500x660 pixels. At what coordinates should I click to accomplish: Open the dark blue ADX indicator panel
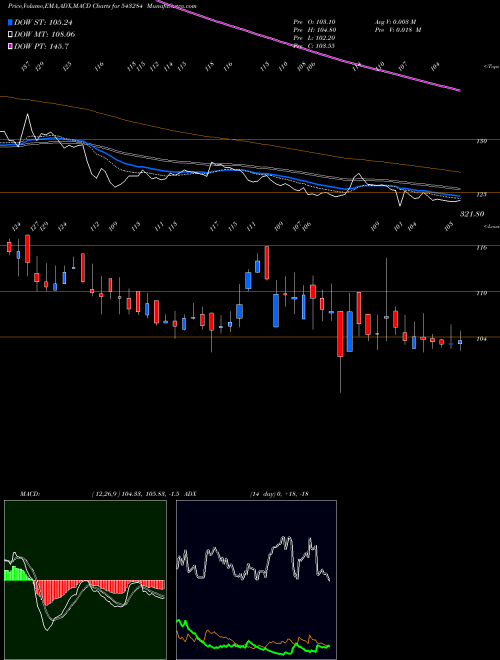256,580
